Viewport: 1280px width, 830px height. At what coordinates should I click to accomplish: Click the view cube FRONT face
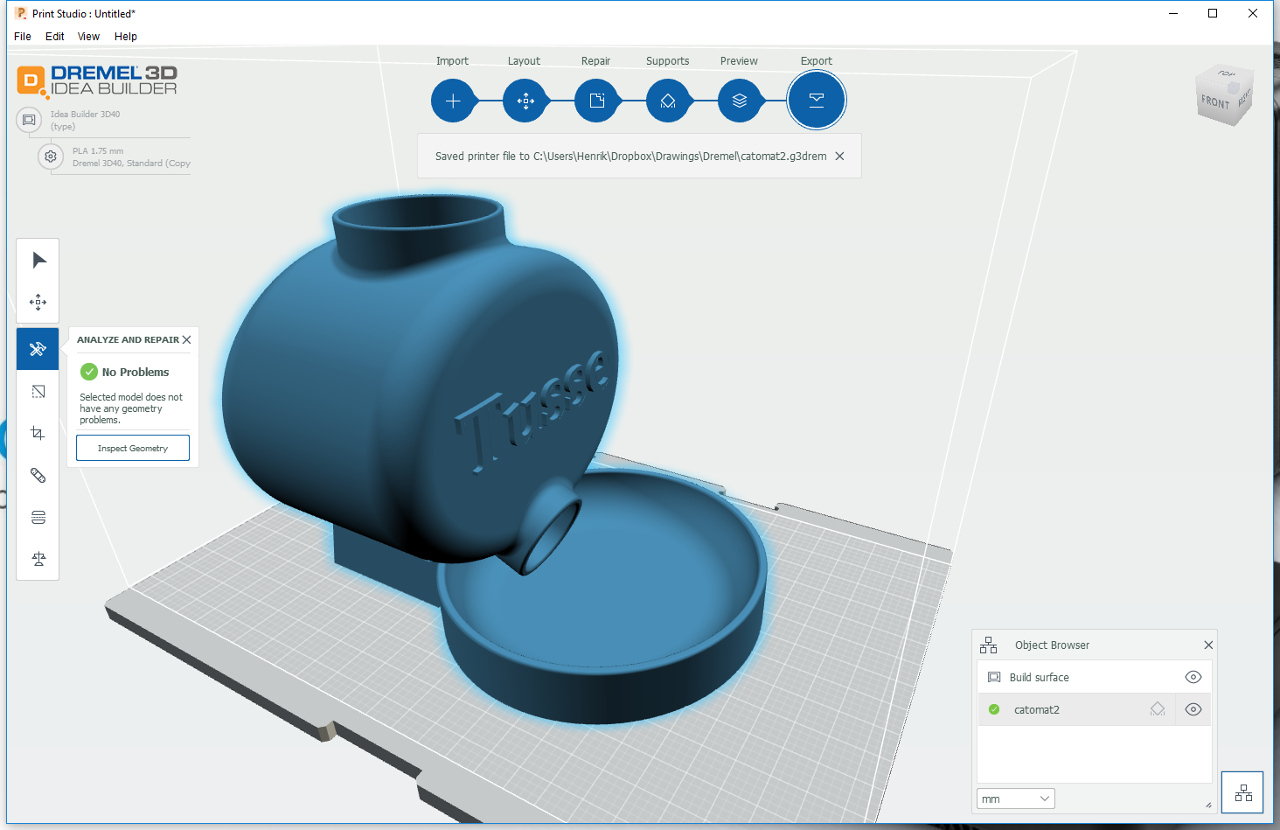[1216, 103]
